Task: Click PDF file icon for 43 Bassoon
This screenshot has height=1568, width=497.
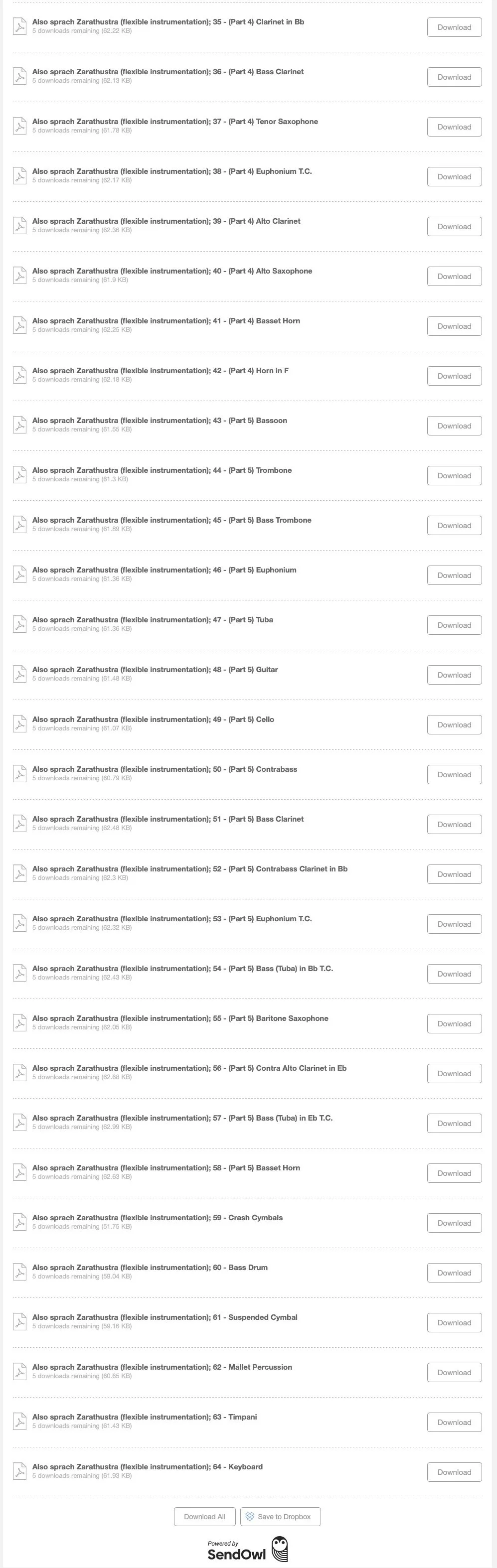Action: [x=20, y=425]
